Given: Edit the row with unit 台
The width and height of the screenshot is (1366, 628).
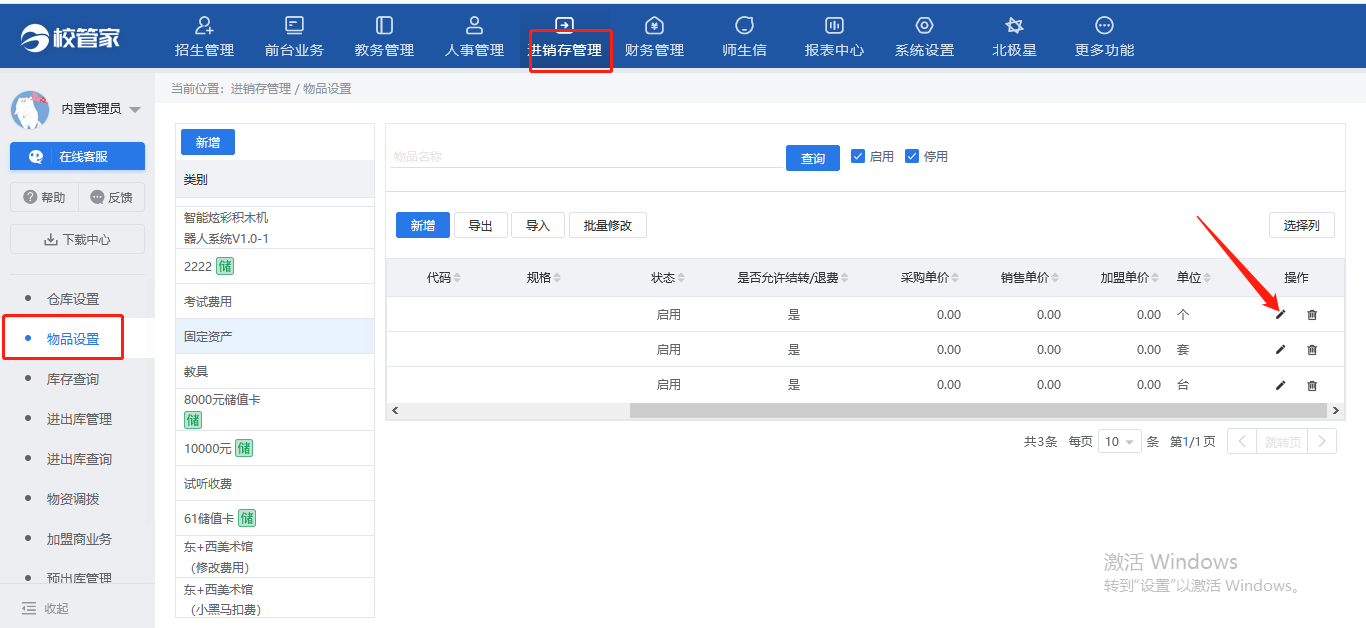Looking at the screenshot, I should [x=1281, y=385].
